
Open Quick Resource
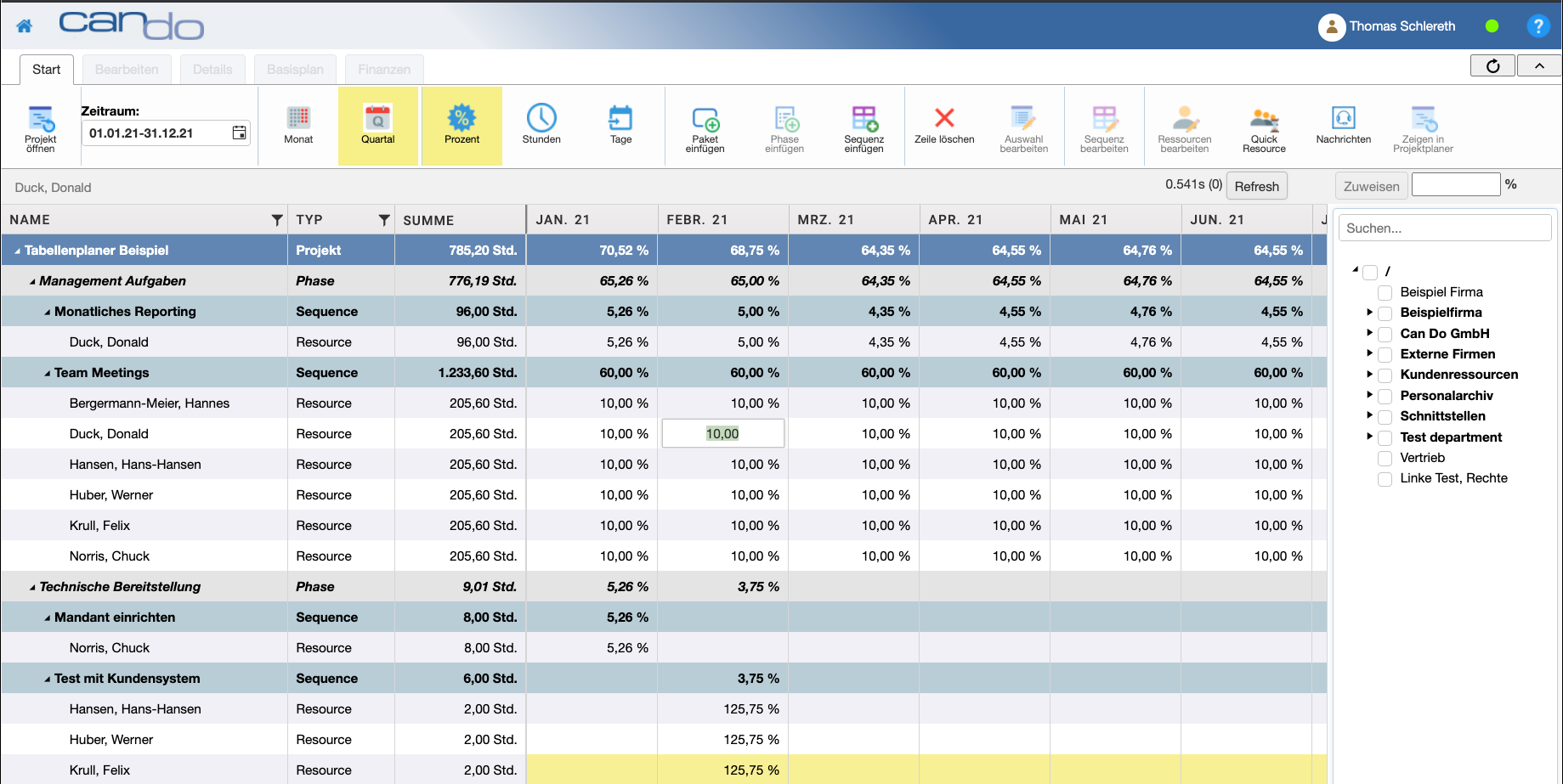point(1264,129)
